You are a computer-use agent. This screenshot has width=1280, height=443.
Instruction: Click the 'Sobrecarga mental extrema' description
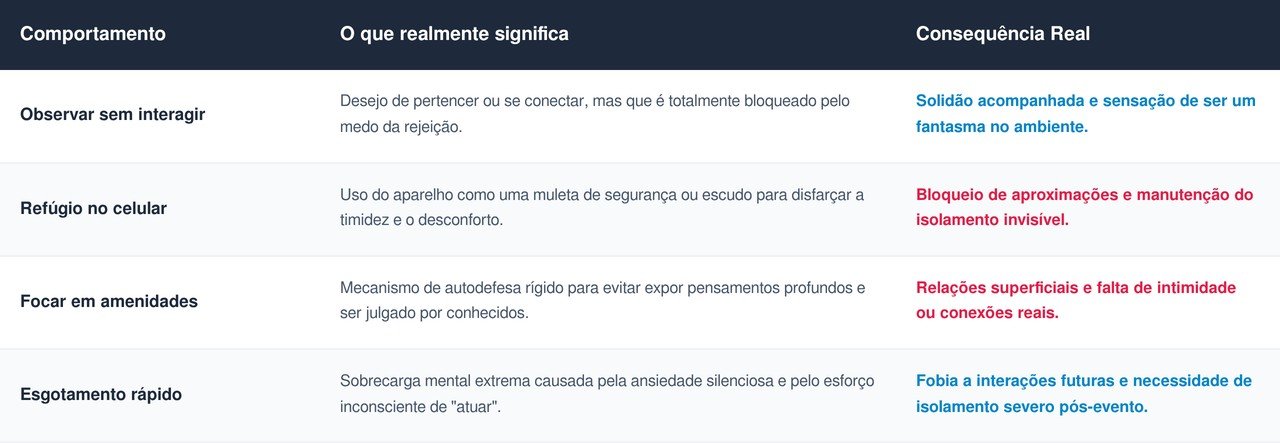tap(607, 393)
